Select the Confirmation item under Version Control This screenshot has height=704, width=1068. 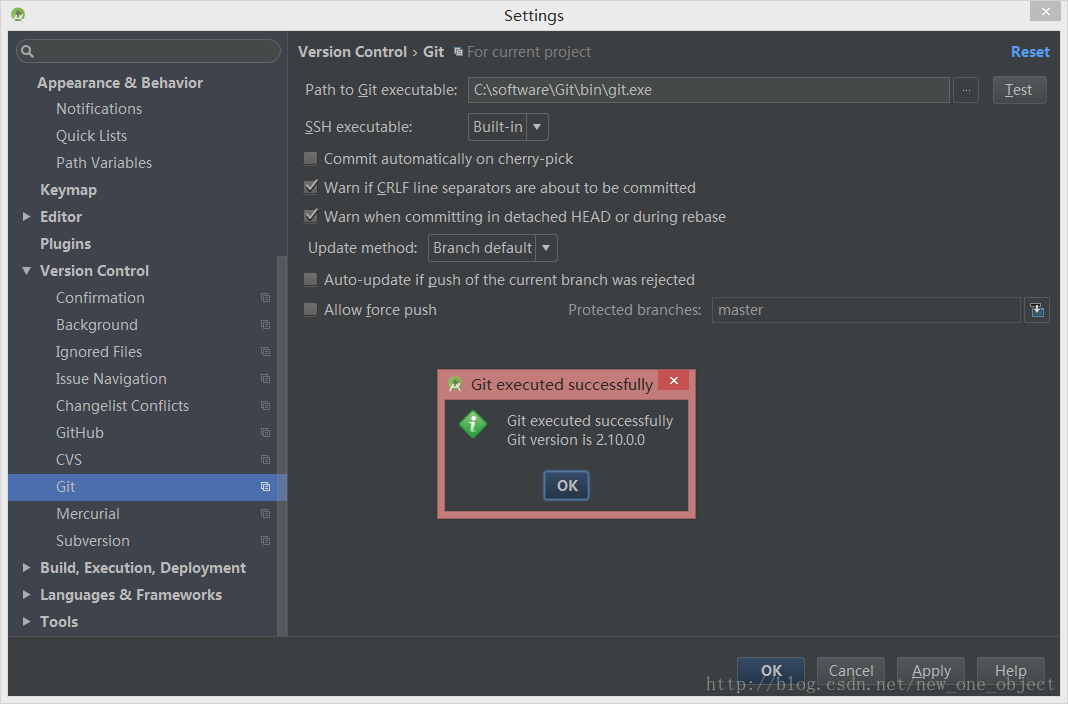click(100, 298)
